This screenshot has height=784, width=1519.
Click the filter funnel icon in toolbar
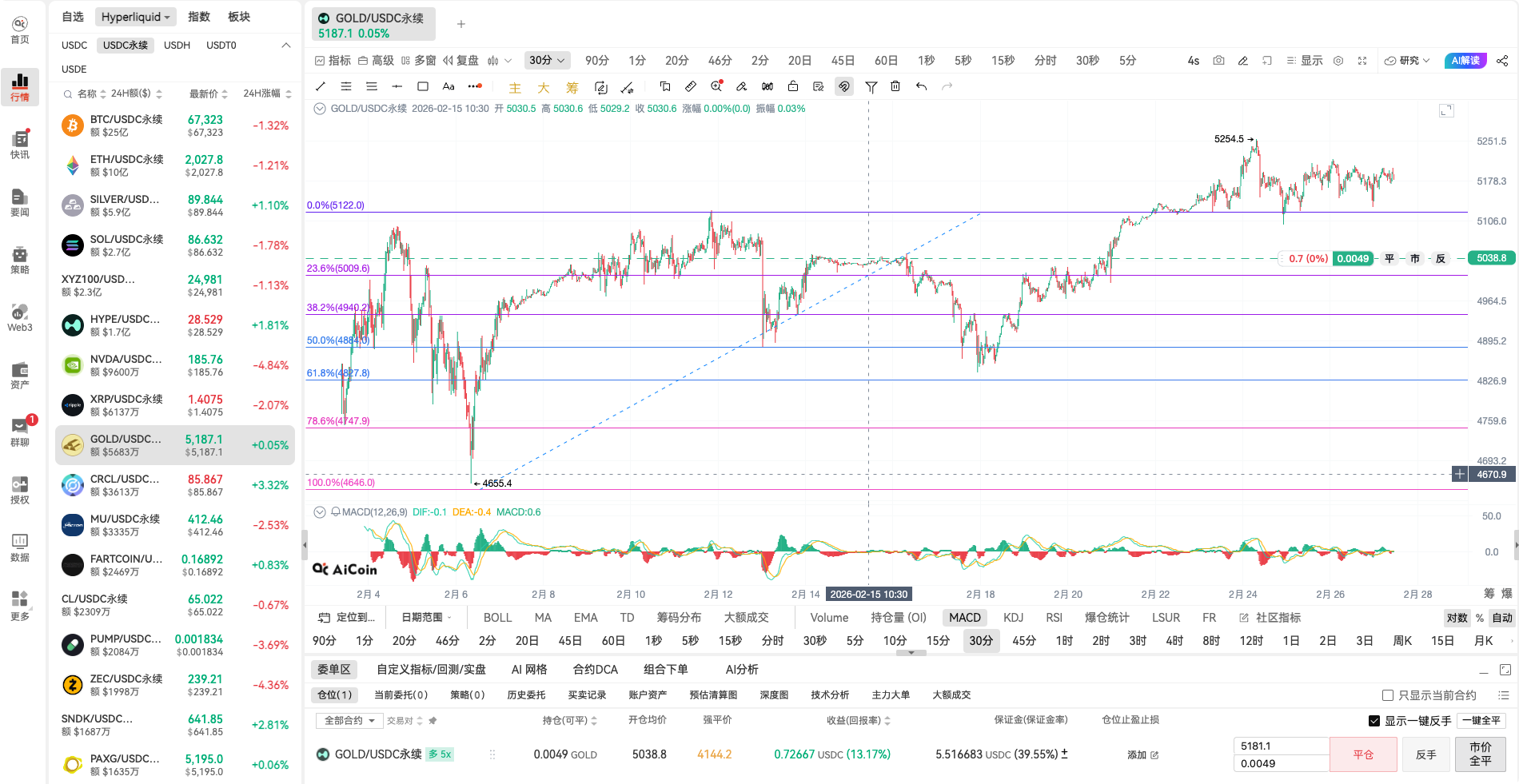871,86
